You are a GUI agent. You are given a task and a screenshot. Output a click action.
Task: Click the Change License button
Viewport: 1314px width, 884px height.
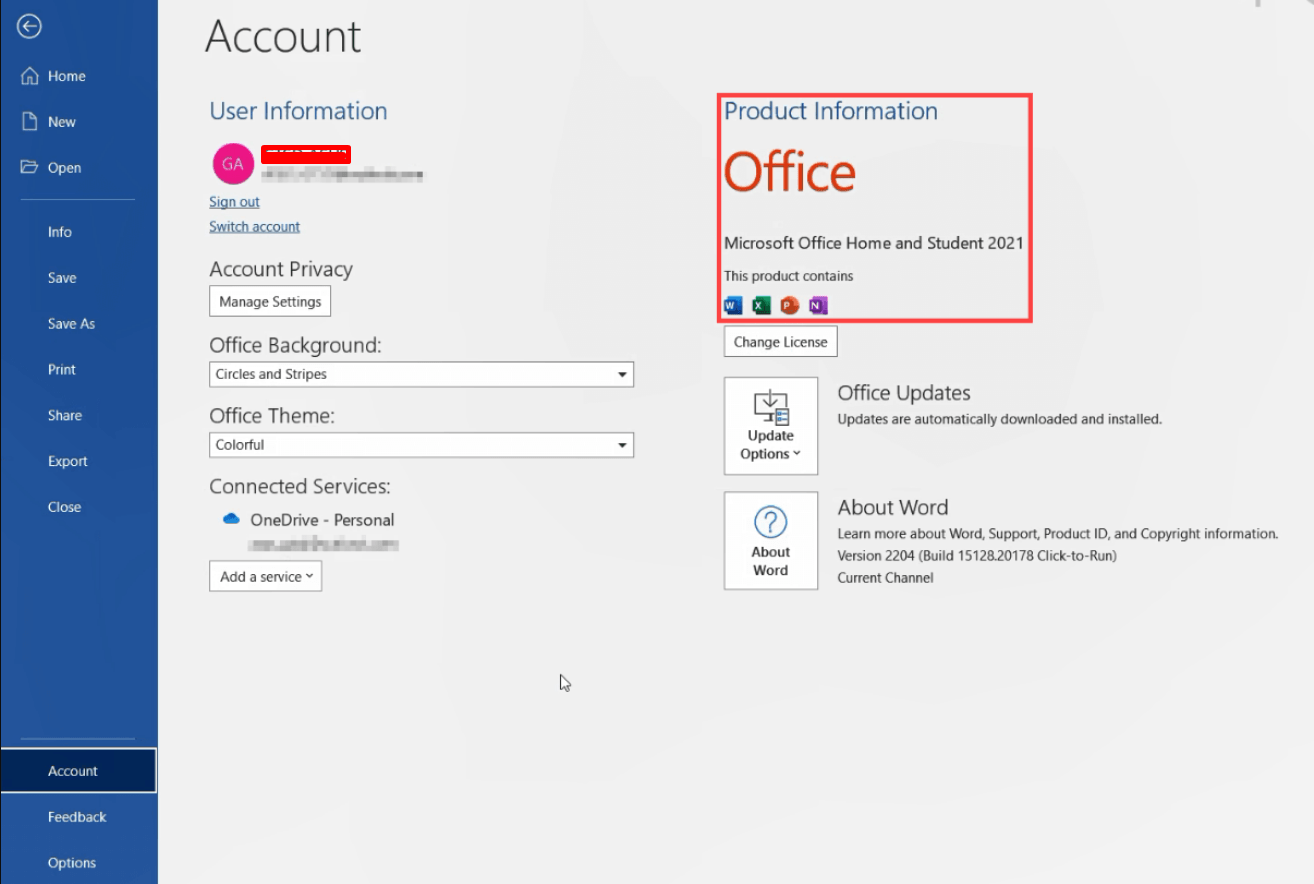pos(780,342)
